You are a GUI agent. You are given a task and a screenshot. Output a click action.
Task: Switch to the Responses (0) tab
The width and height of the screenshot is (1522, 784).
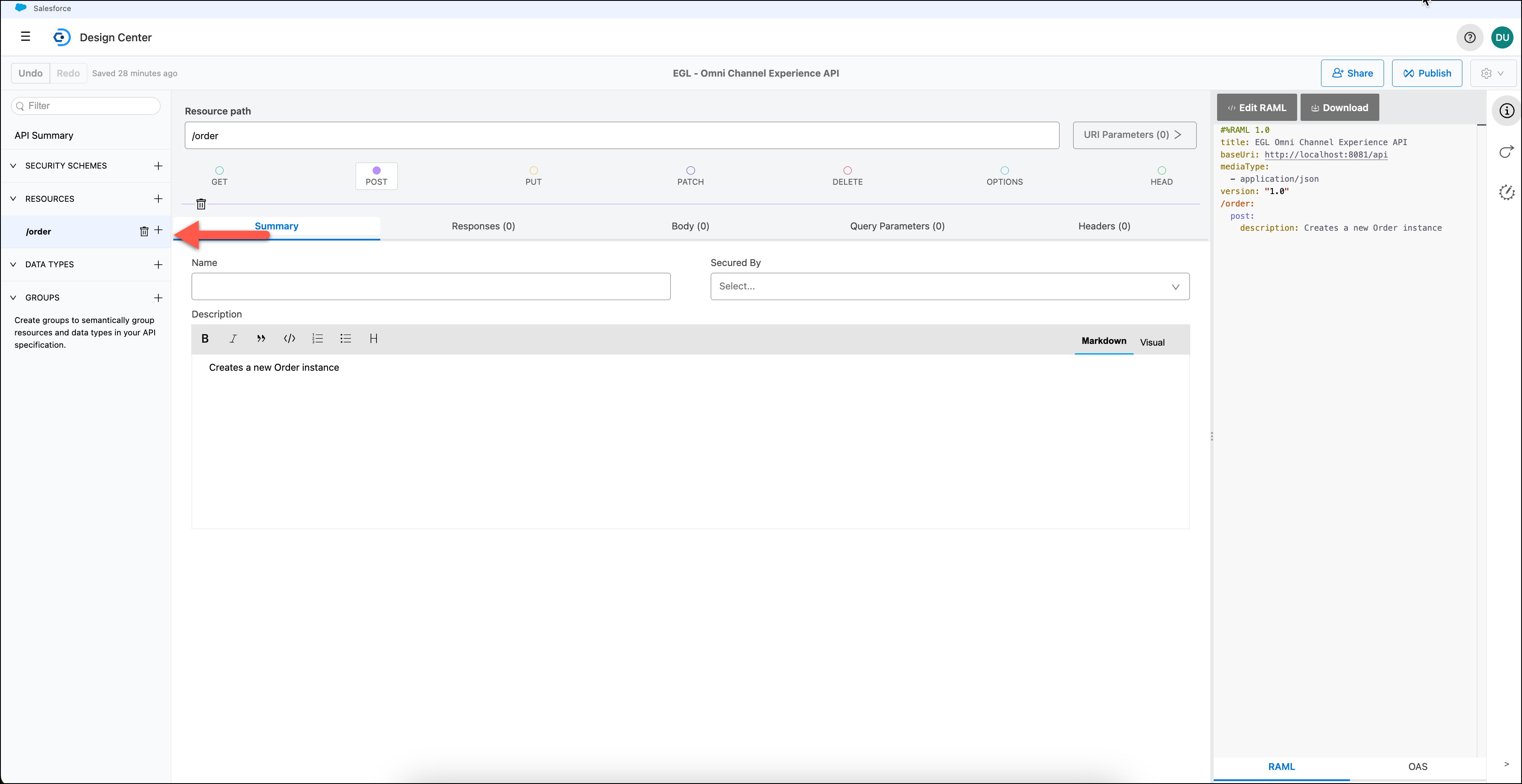coord(483,226)
